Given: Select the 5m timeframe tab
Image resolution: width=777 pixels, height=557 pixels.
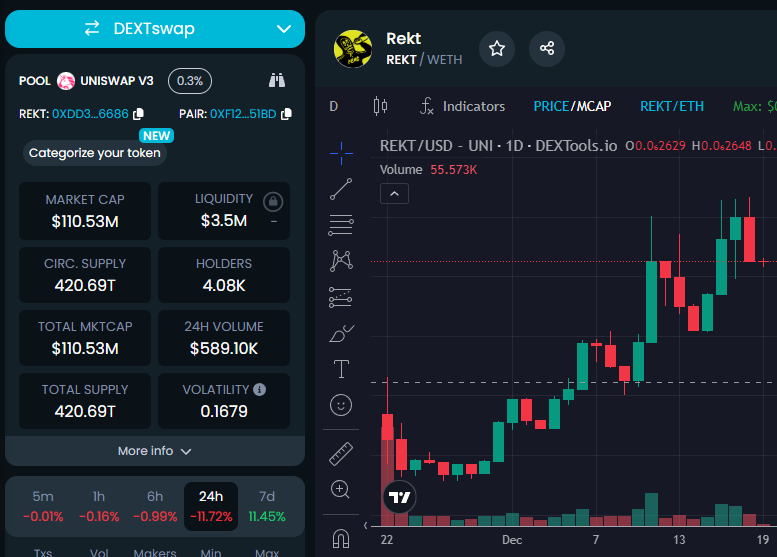Looking at the screenshot, I should point(43,506).
